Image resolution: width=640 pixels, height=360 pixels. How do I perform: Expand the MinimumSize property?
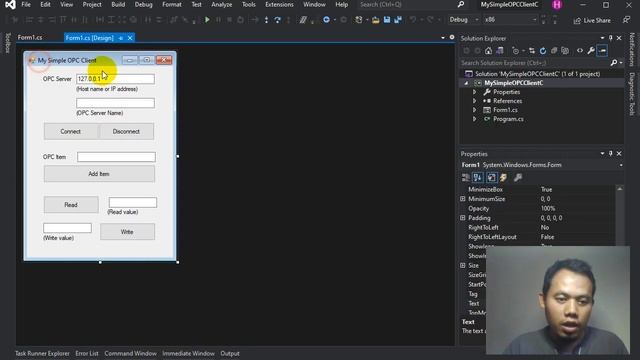pyautogui.click(x=462, y=199)
